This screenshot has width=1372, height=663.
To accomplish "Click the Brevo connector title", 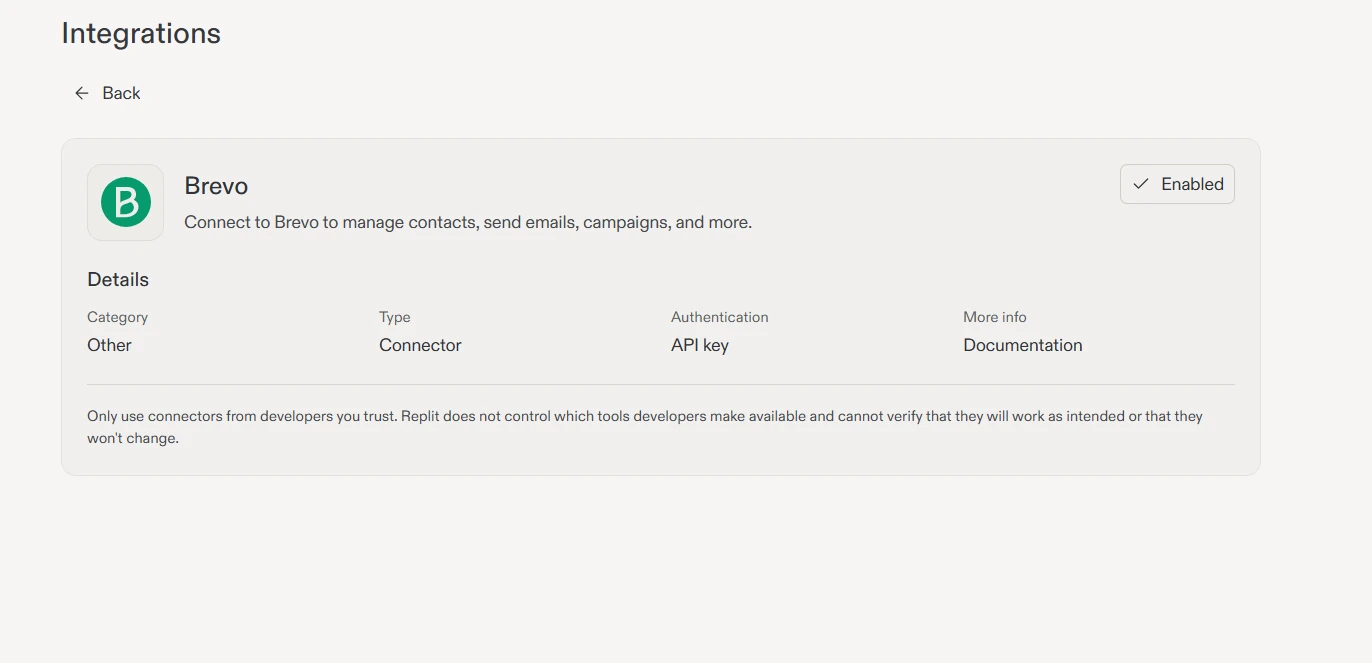I will tap(216, 186).
